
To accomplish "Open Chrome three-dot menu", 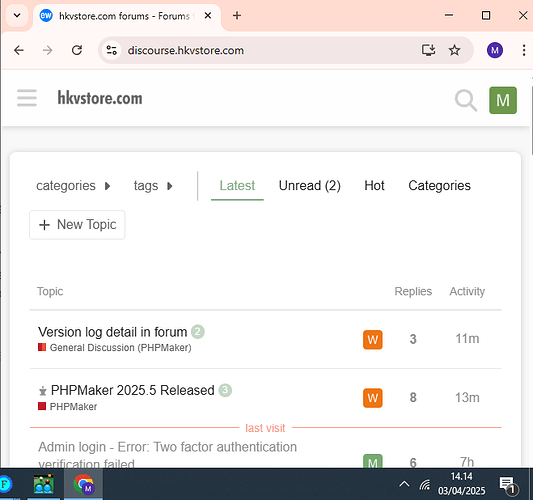I will click(524, 50).
